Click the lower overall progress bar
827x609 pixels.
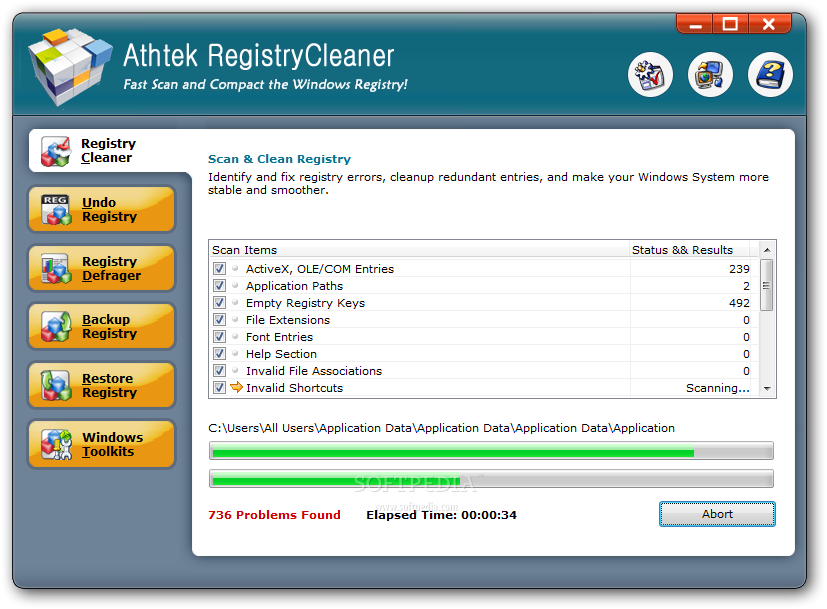(x=491, y=479)
